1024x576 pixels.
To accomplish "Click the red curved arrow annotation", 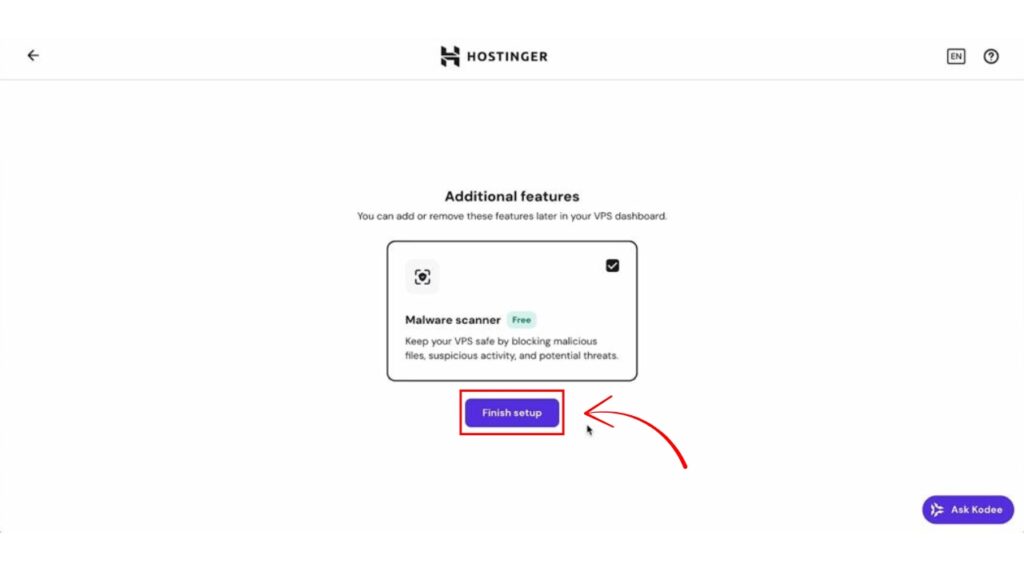I will tap(635, 429).
